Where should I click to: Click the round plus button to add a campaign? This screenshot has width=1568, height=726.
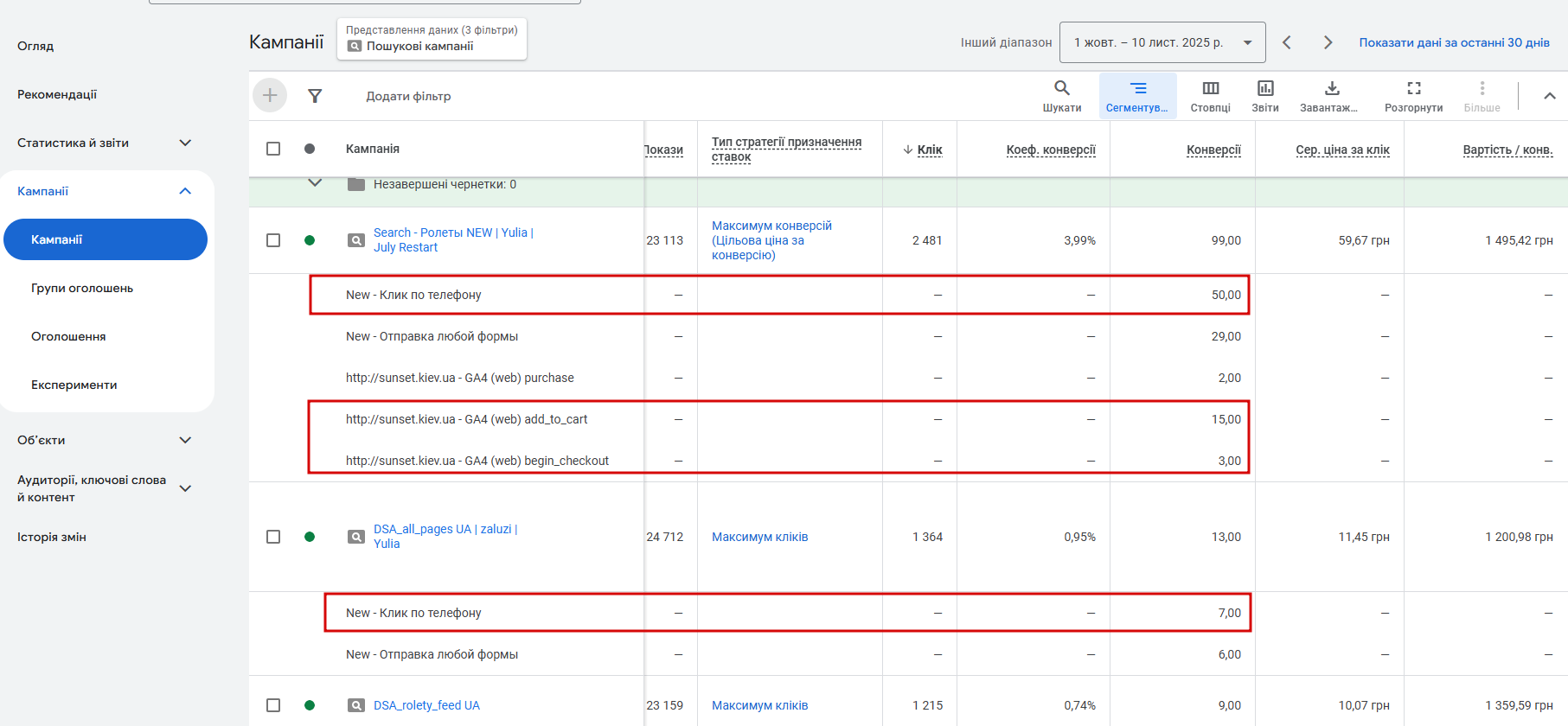(x=270, y=95)
